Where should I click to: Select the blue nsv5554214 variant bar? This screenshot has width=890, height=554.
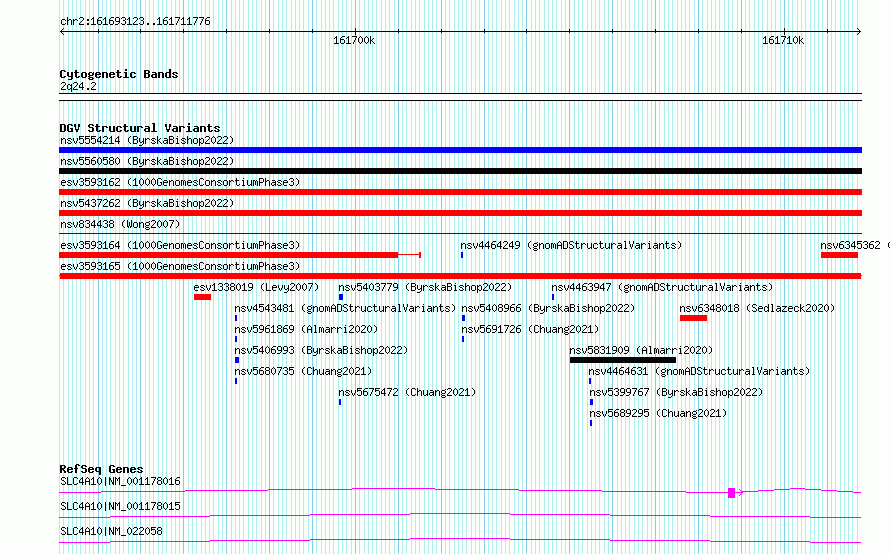(460, 150)
